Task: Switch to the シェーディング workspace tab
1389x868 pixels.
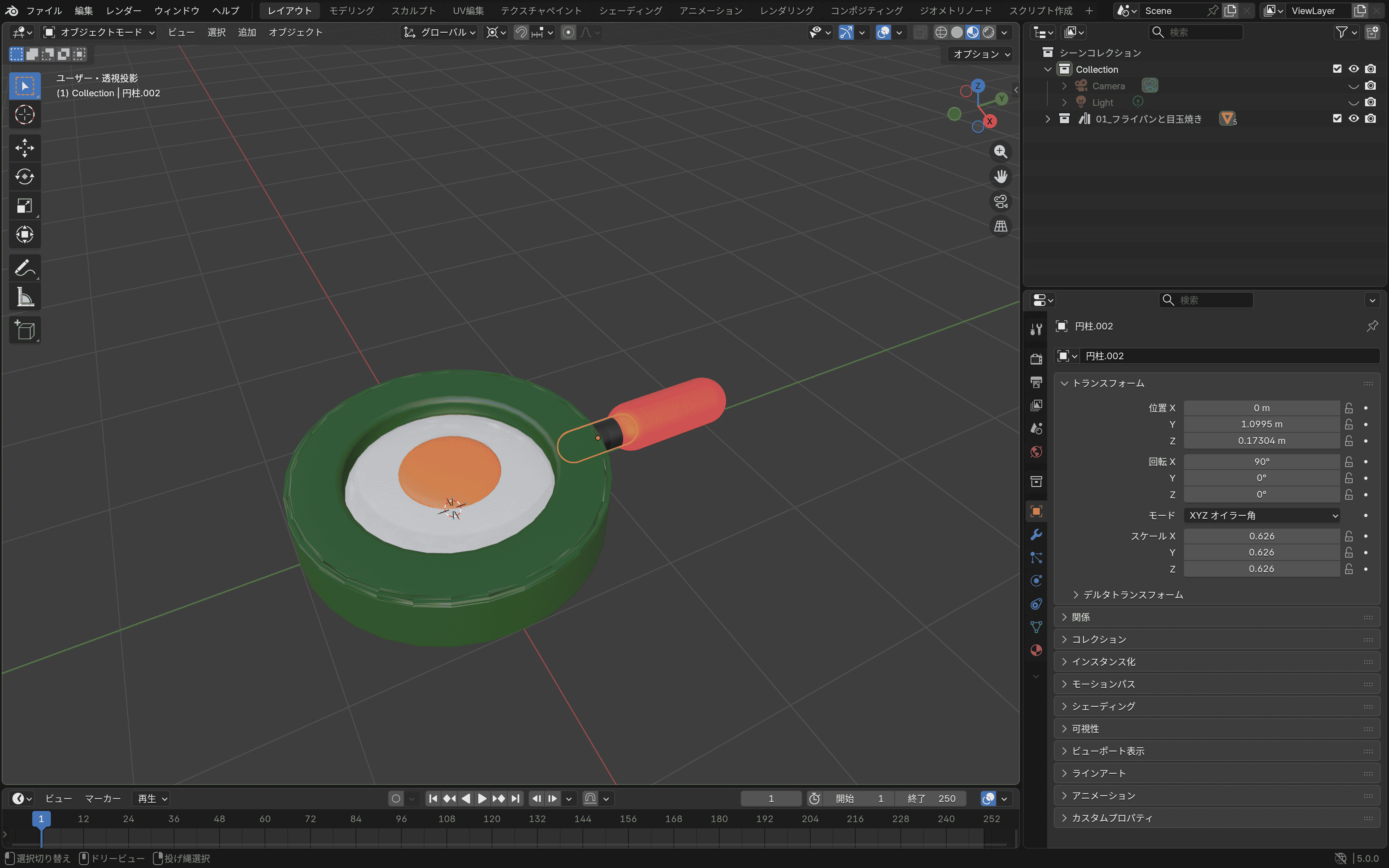Action: point(630,11)
